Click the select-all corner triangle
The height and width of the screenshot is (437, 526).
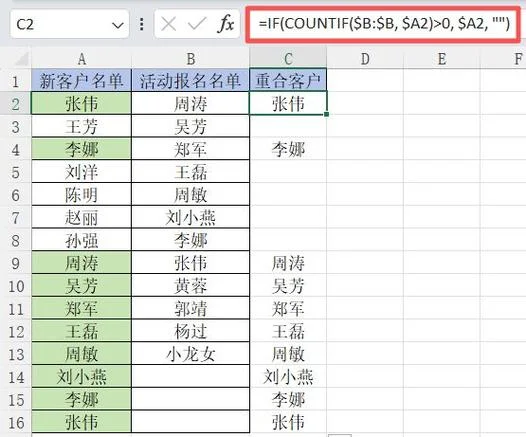pyautogui.click(x=21, y=59)
